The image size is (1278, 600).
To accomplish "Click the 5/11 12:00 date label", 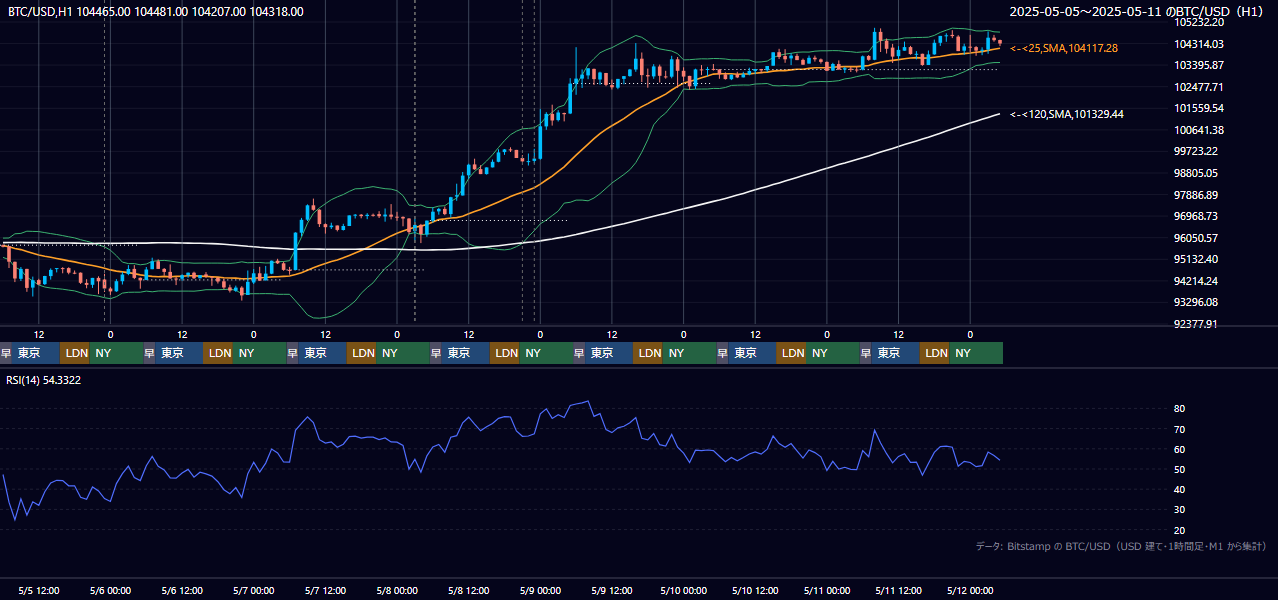I will [x=899, y=590].
